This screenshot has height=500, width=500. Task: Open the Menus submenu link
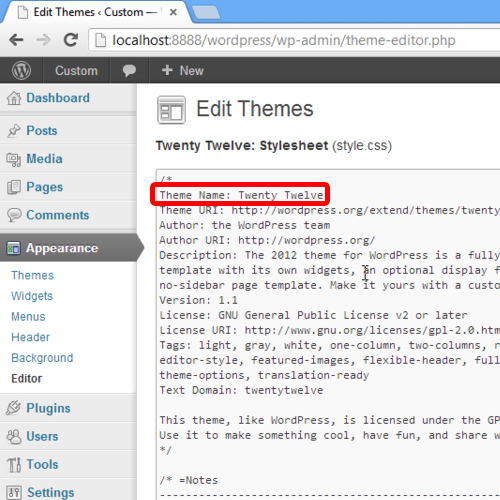[28, 317]
